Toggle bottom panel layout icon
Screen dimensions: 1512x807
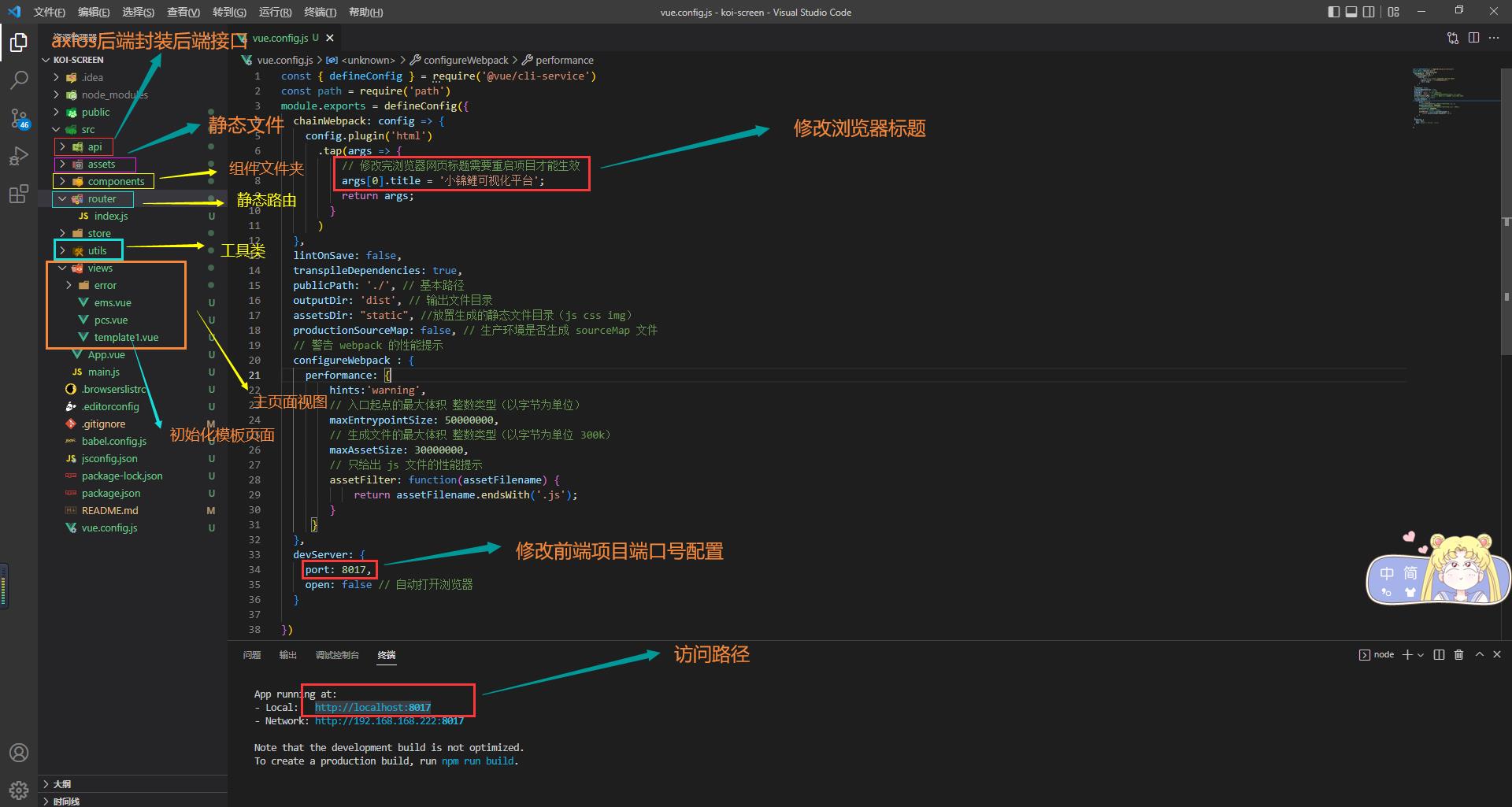pos(1351,12)
